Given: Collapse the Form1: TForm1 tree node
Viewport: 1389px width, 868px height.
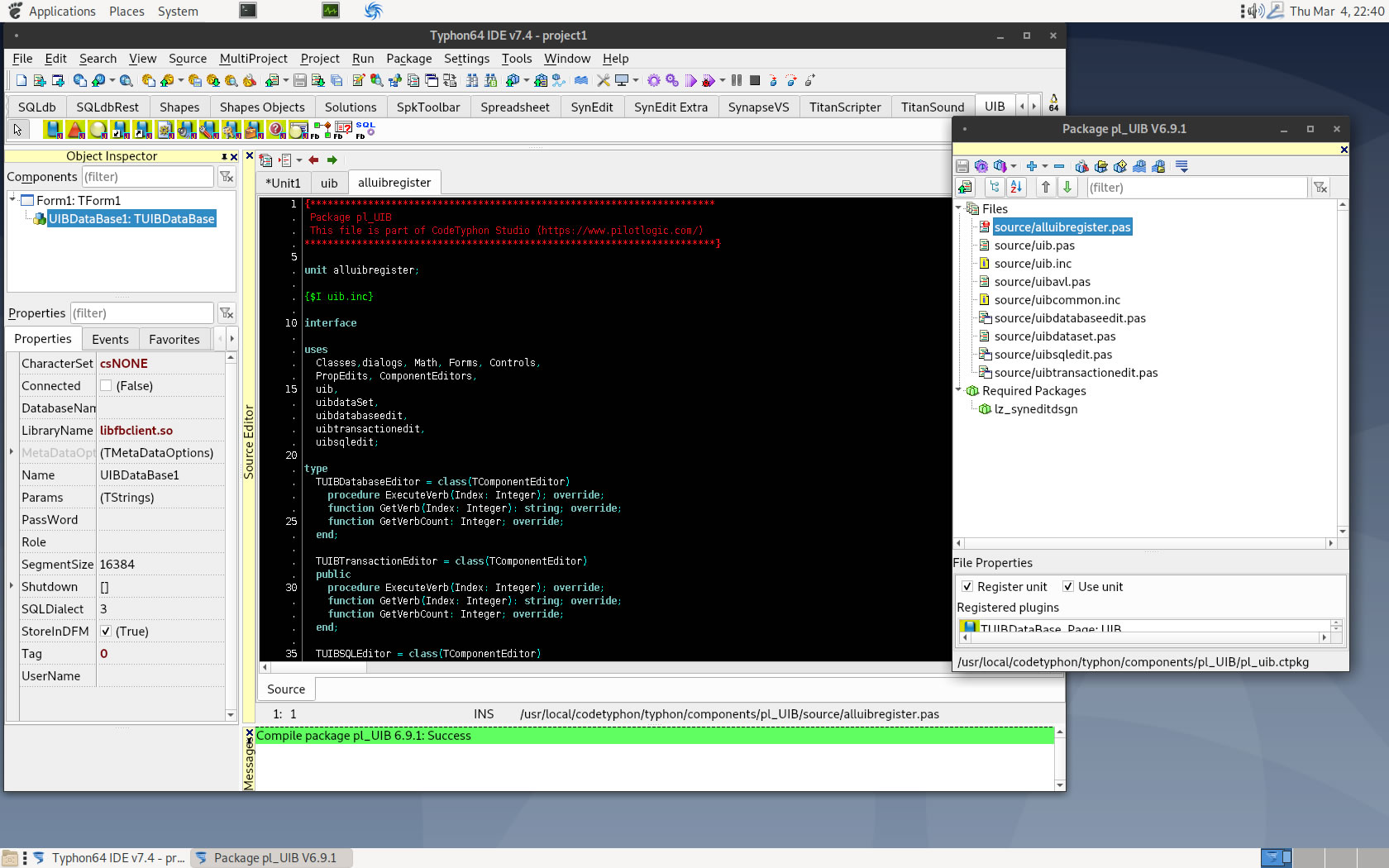Looking at the screenshot, I should (12, 199).
